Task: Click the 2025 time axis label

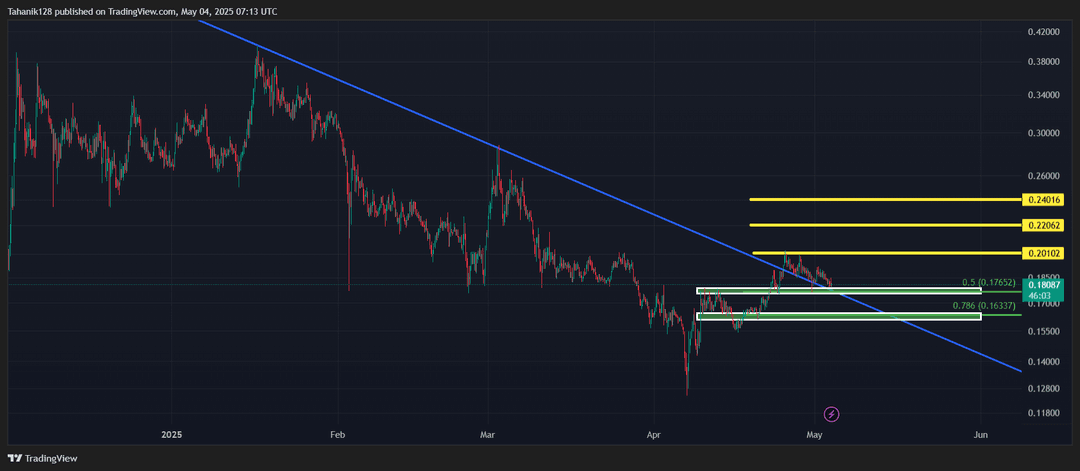Action: (171, 435)
